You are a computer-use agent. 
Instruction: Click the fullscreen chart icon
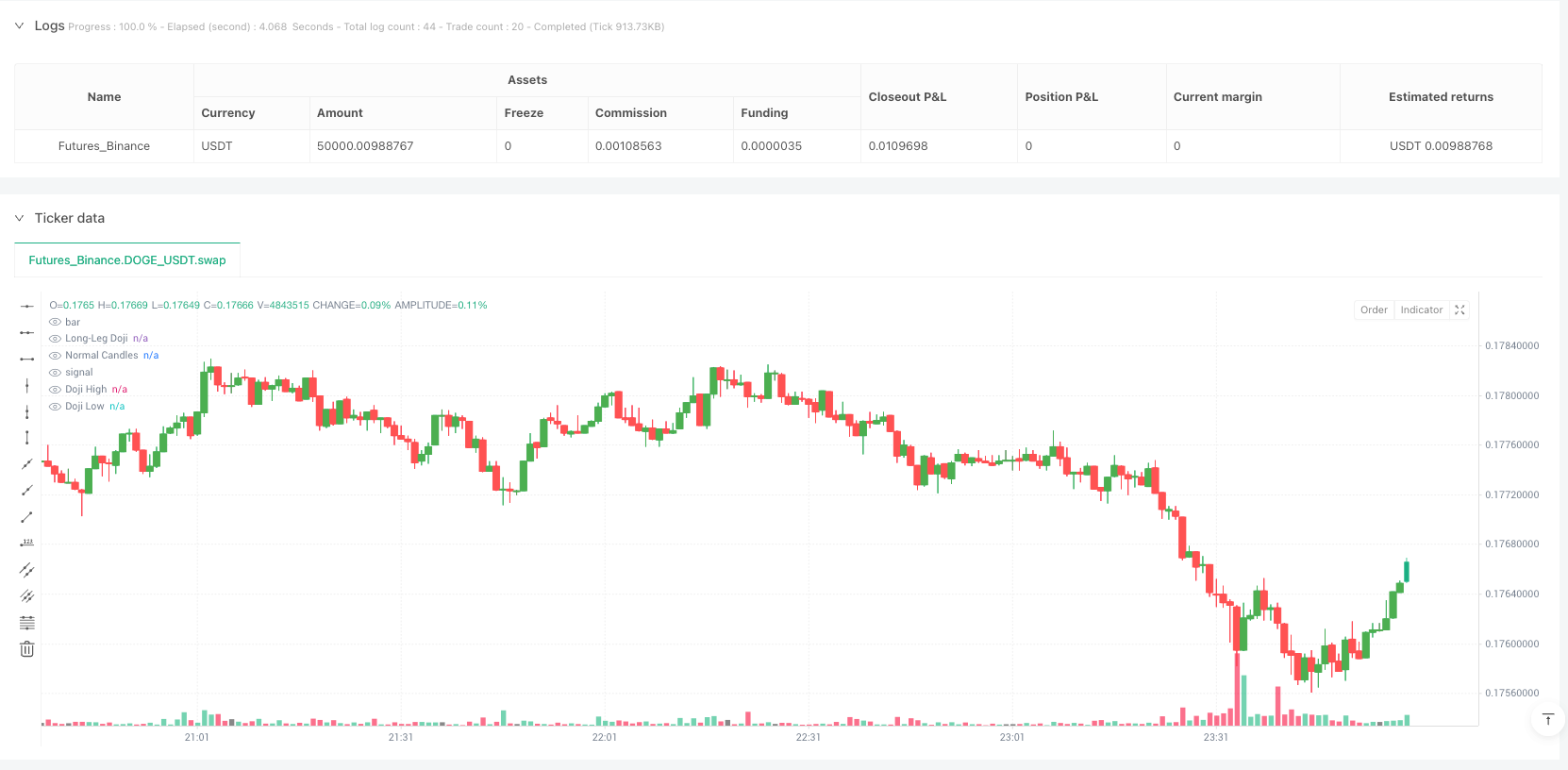(x=1460, y=310)
